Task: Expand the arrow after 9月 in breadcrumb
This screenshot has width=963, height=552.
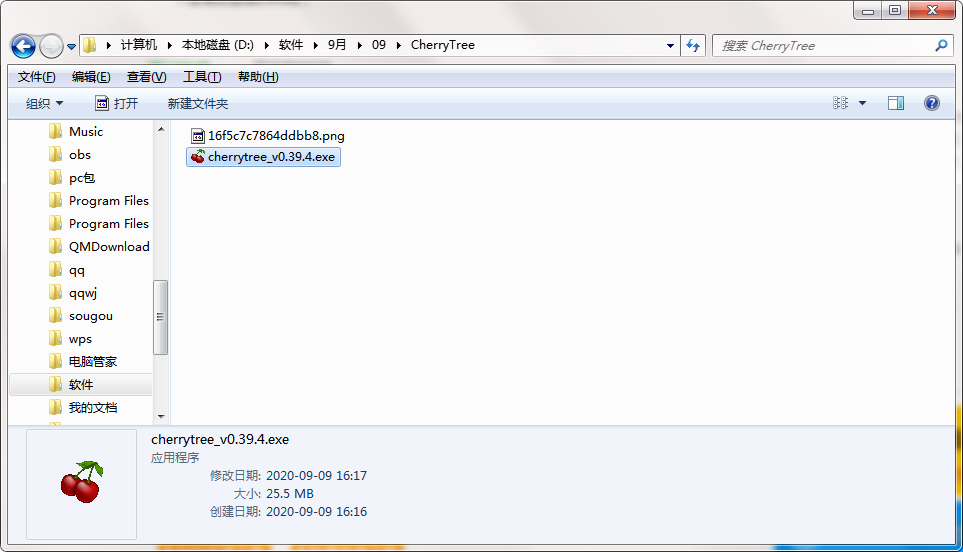Action: click(359, 45)
